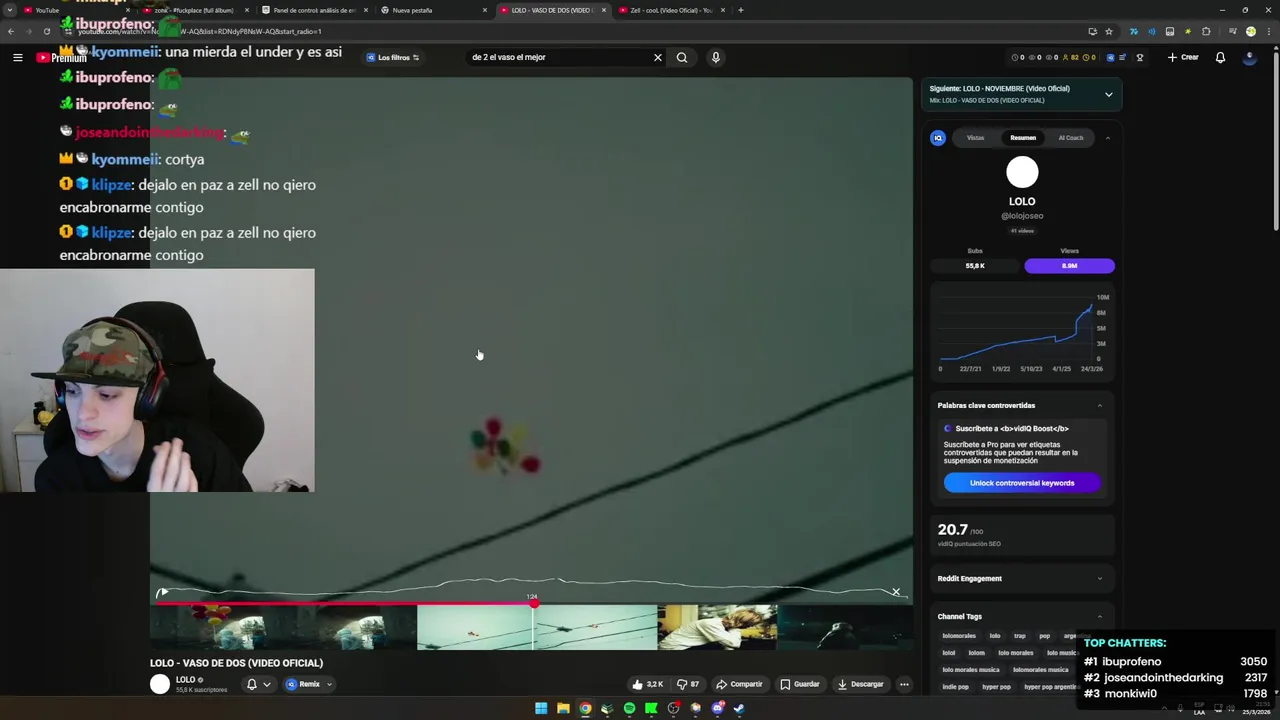
Task: Open Windows Start menu
Action: [x=541, y=708]
